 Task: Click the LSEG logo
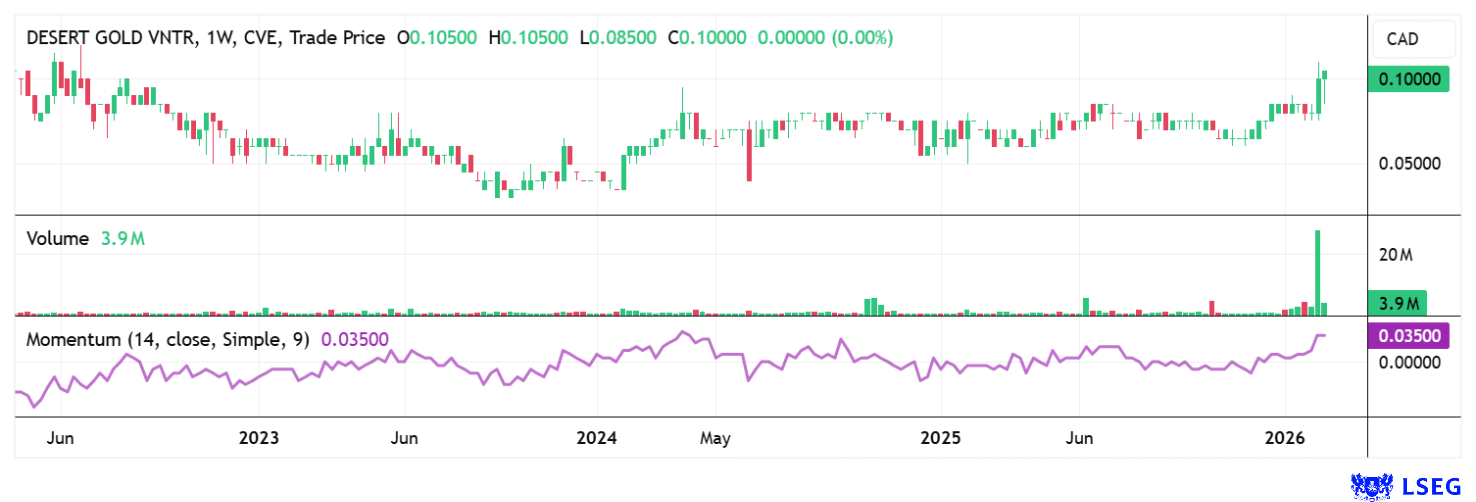coord(1397,486)
